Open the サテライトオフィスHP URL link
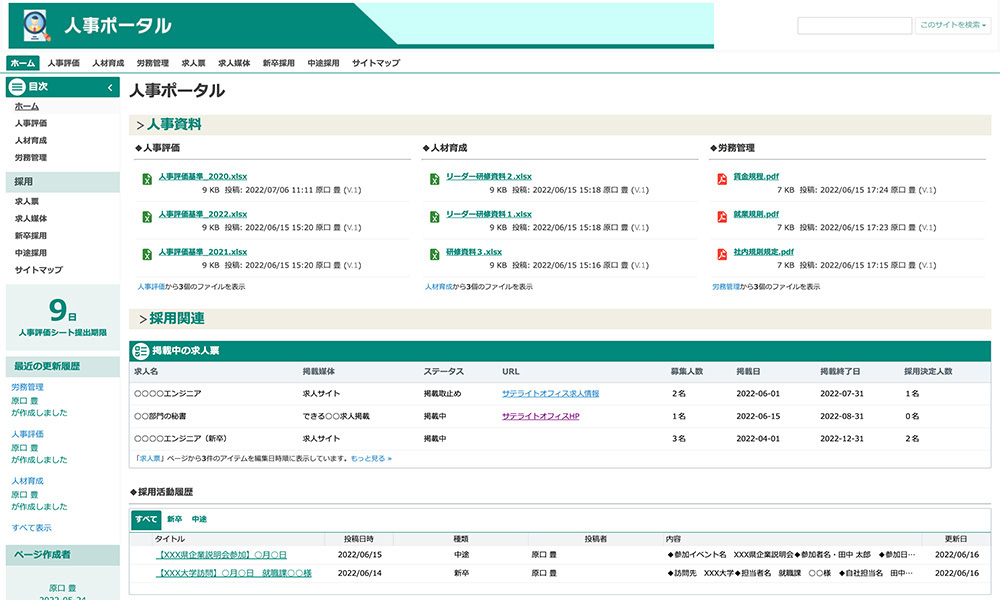The width and height of the screenshot is (1000, 600). coord(541,416)
